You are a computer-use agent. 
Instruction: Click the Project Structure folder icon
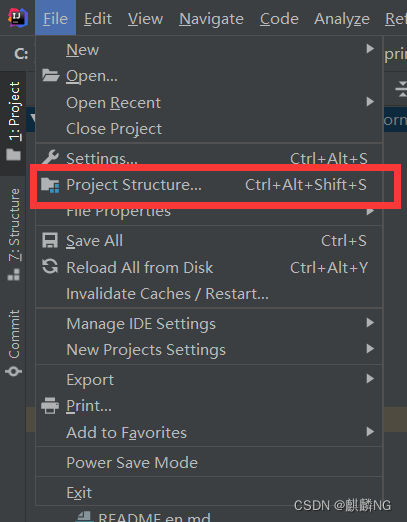tap(50, 185)
